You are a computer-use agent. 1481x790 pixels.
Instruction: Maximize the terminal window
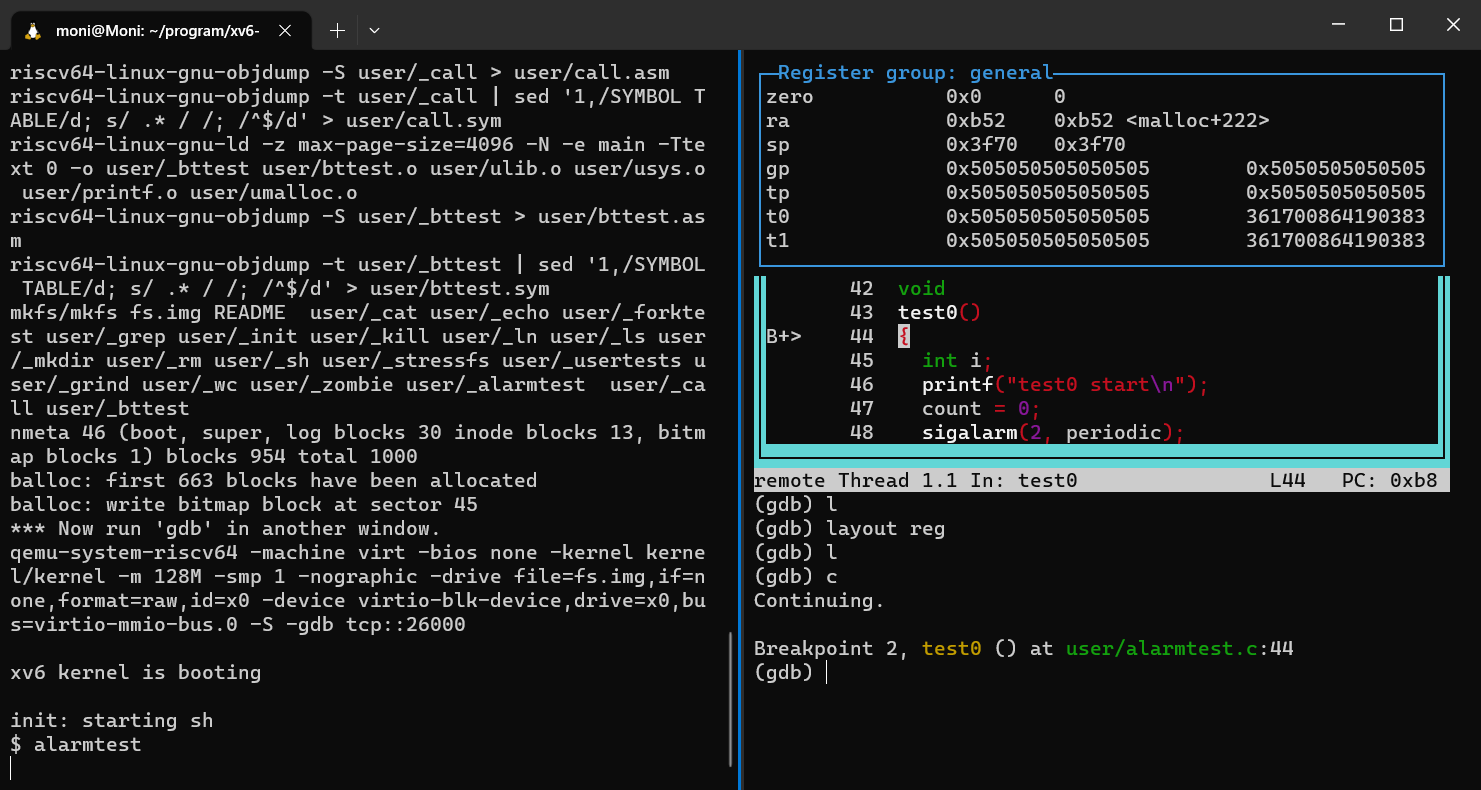point(1397,25)
